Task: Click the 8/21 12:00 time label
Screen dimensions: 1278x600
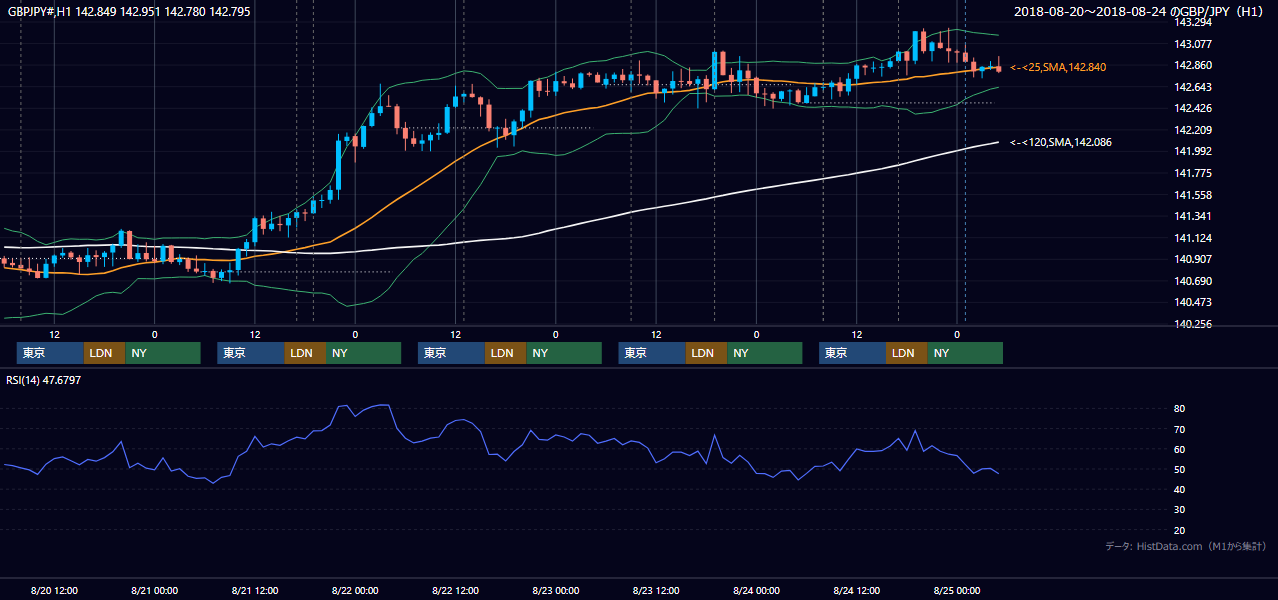Action: (255, 590)
